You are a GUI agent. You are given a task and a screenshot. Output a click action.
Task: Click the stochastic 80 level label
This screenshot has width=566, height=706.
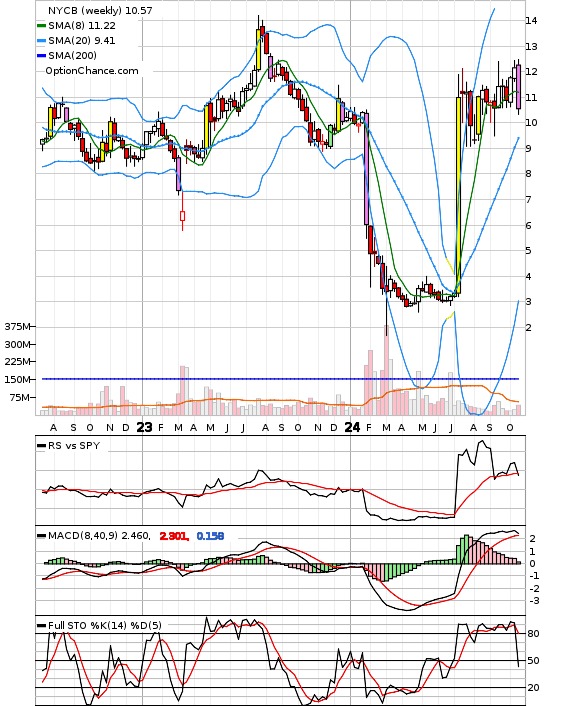[x=533, y=634]
